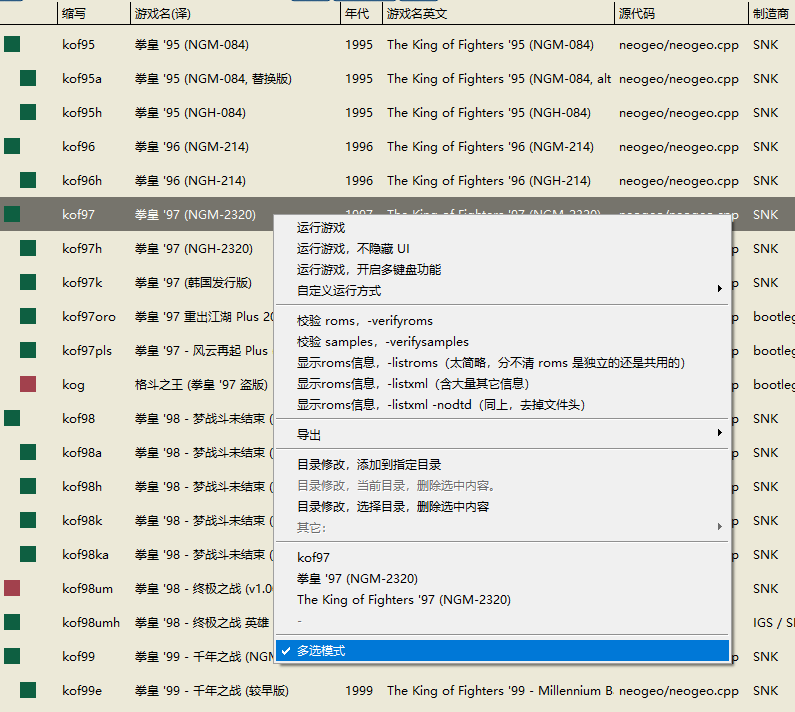Image resolution: width=795 pixels, height=712 pixels.
Task: Expand the 自定义运行方式 submenu
Action: click(x=502, y=291)
